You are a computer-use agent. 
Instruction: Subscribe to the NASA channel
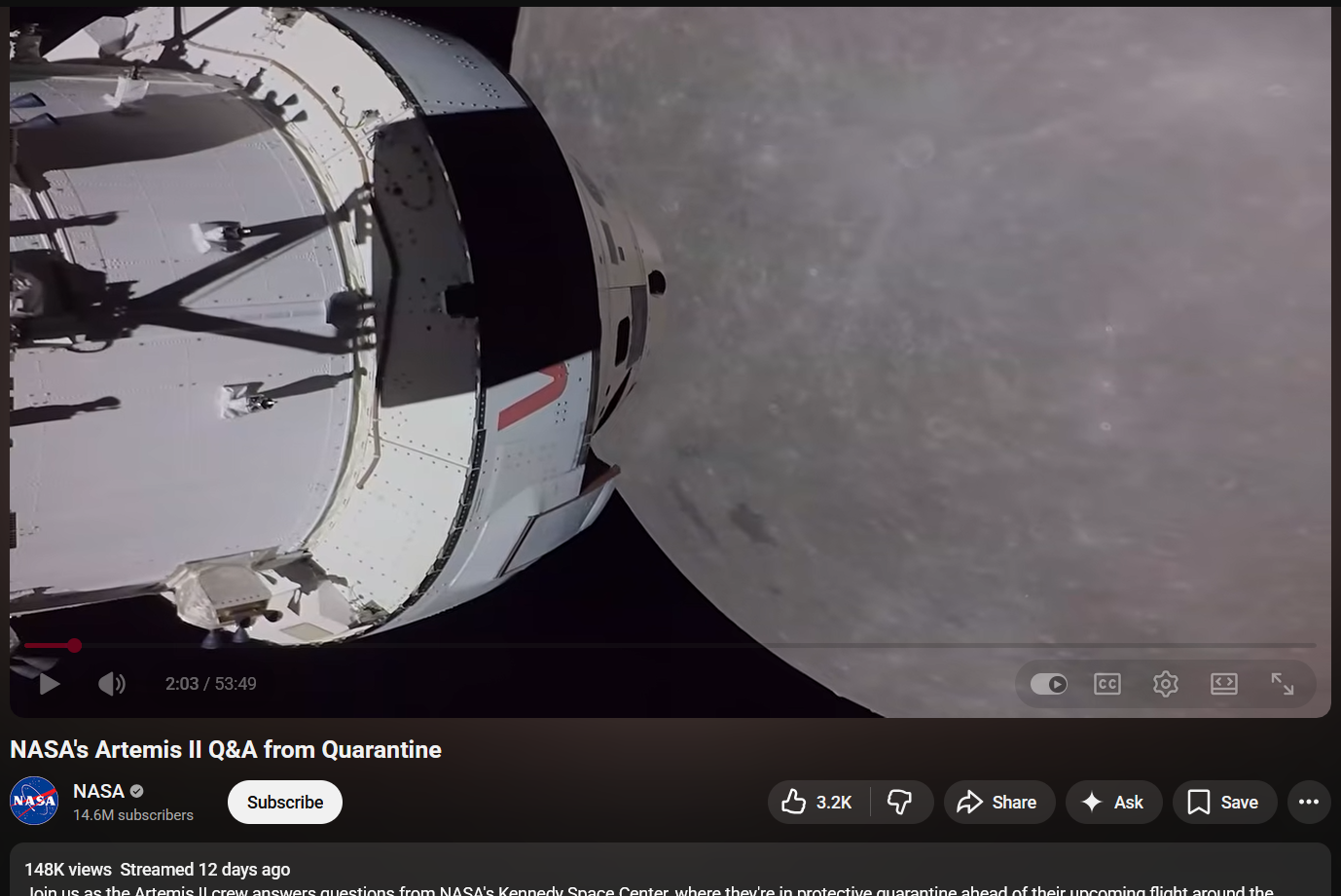(x=285, y=803)
